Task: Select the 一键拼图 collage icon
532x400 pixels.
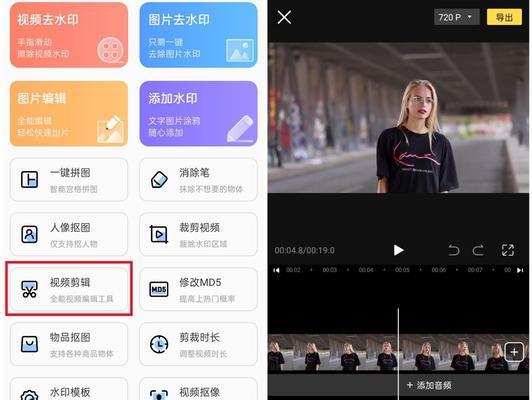Action: (x=30, y=179)
